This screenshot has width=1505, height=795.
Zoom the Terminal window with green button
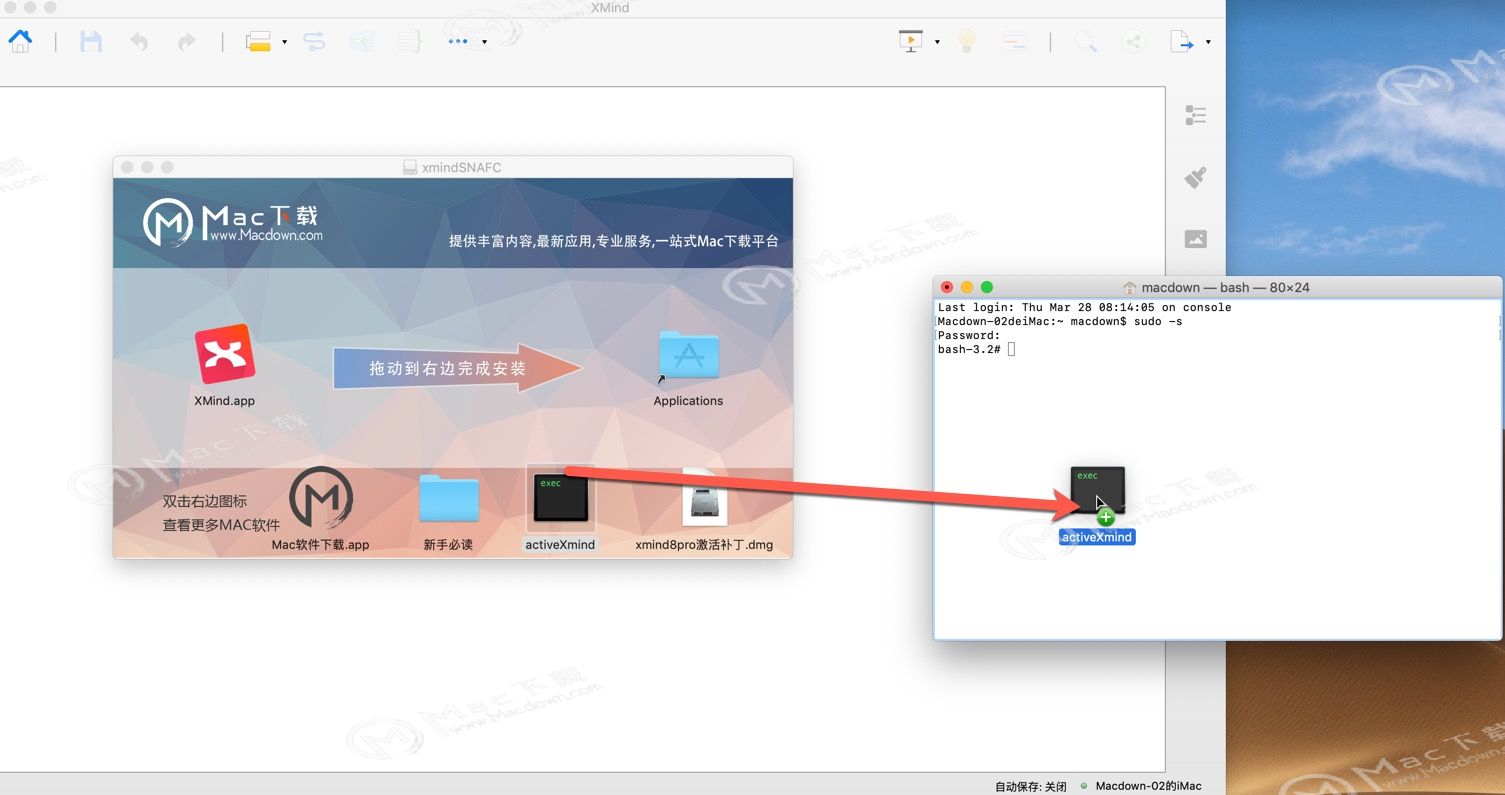pos(987,287)
